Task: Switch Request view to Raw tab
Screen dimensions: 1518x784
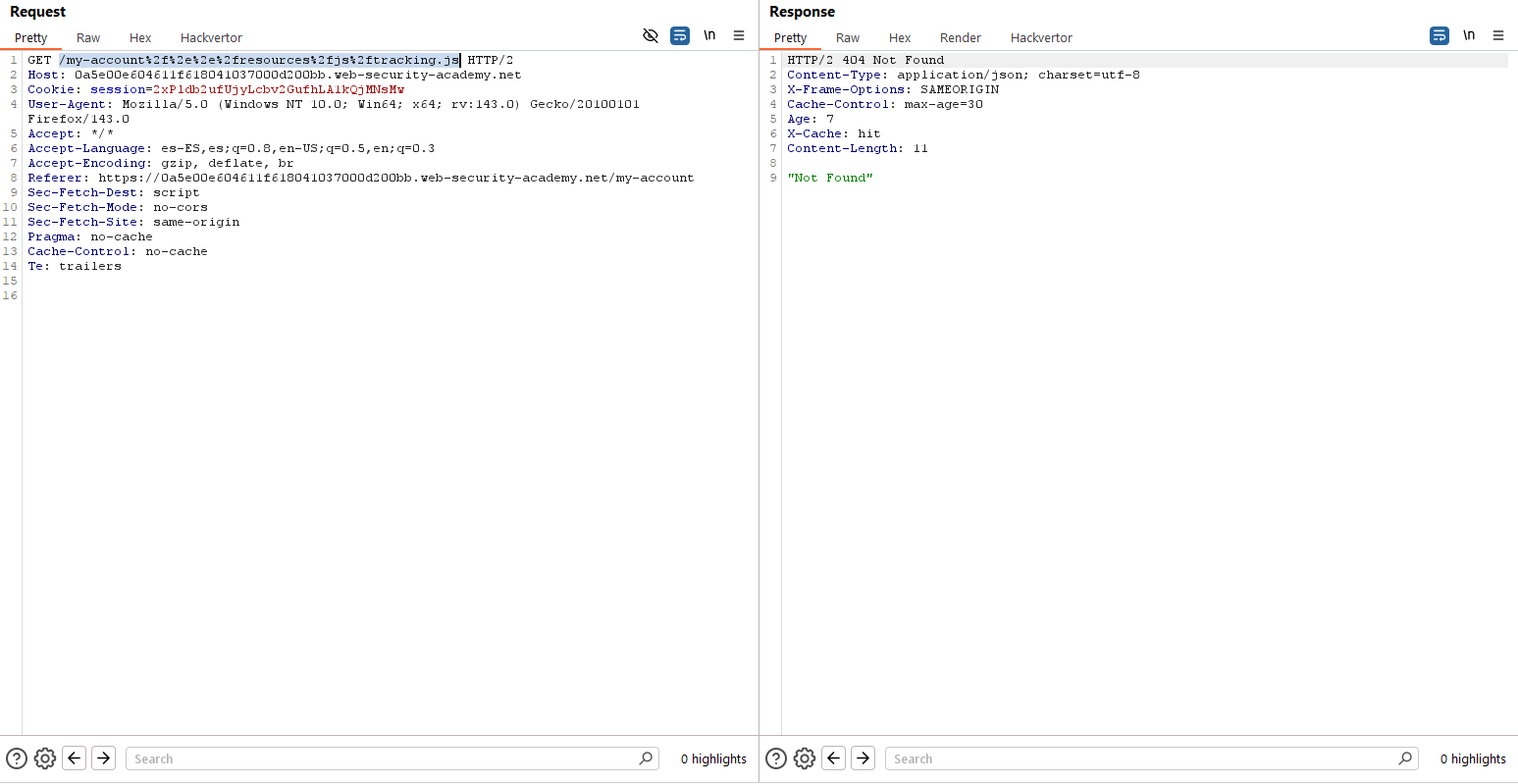Action: click(88, 38)
